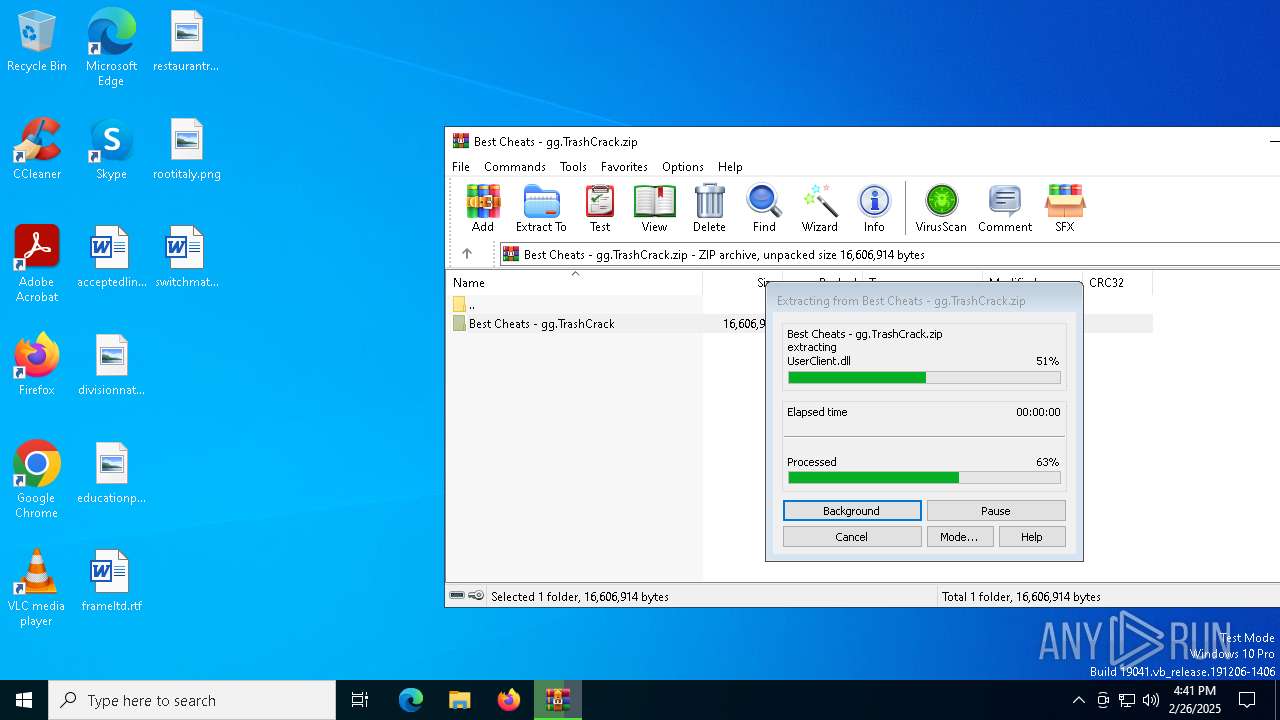This screenshot has width=1280, height=720.
Task: Cancel the extraction
Action: click(852, 537)
